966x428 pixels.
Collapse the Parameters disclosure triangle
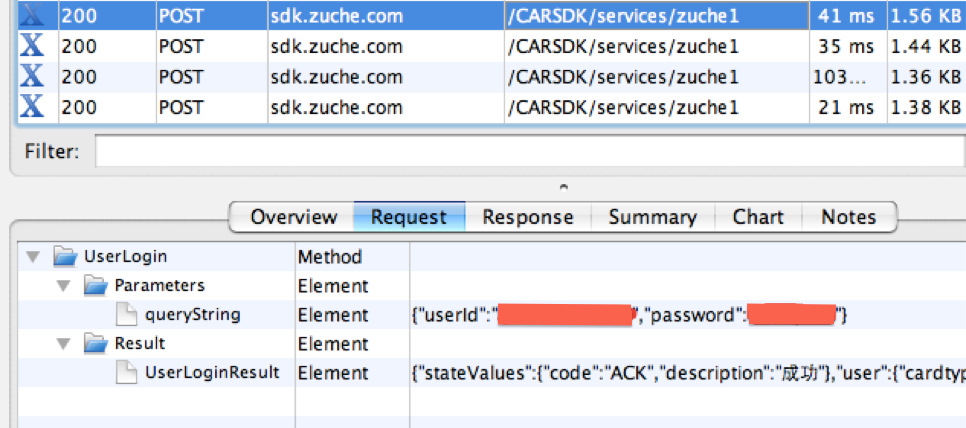(65, 287)
